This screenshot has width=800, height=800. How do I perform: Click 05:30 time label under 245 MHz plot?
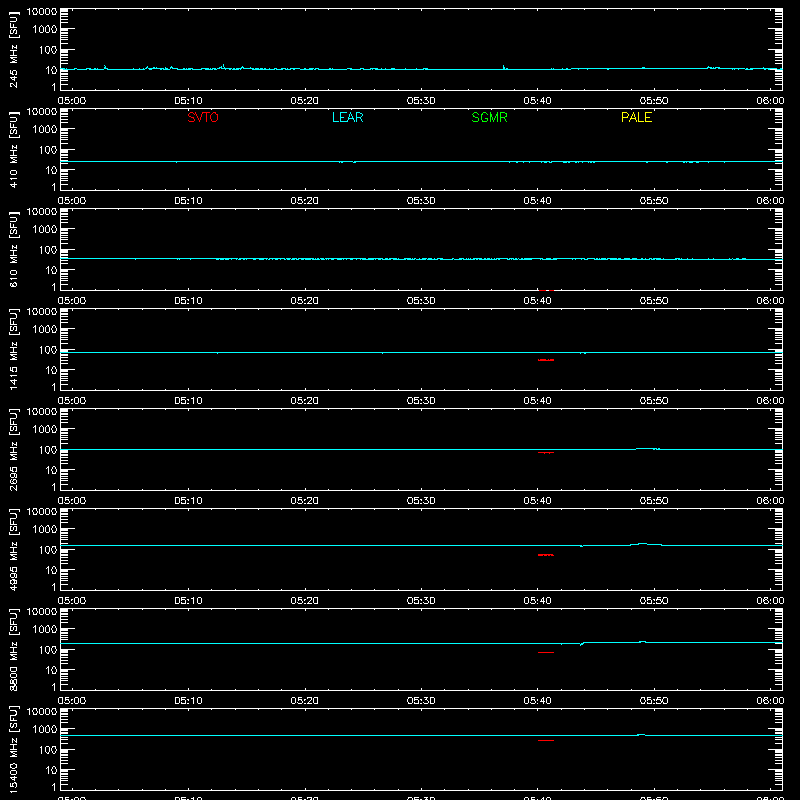421,101
